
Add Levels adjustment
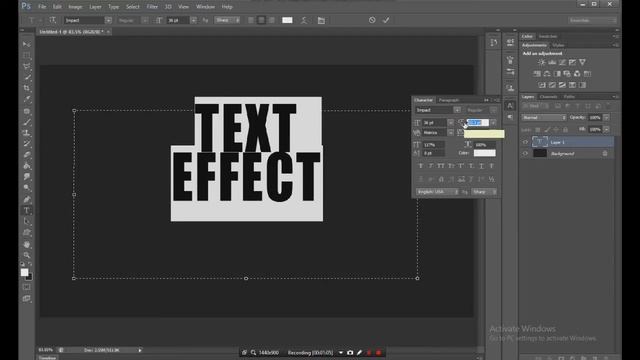coord(552,62)
